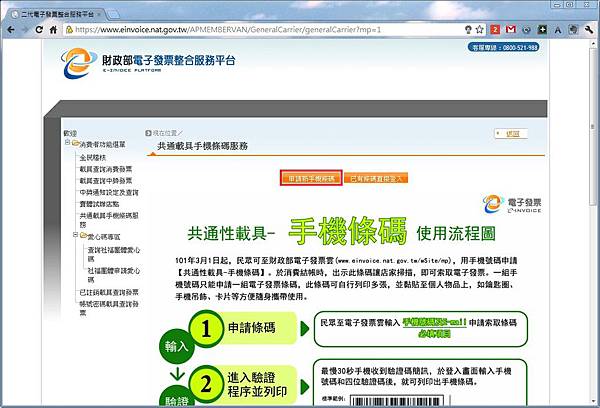This screenshot has width=600, height=408.
Task: Click the round blue extension icon
Action: [527, 29]
